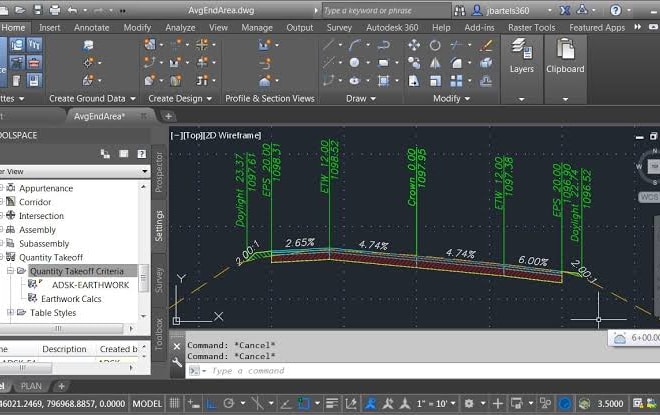Select ADSK-EARTHWORK criteria item
The height and width of the screenshot is (415, 660).
coord(90,285)
